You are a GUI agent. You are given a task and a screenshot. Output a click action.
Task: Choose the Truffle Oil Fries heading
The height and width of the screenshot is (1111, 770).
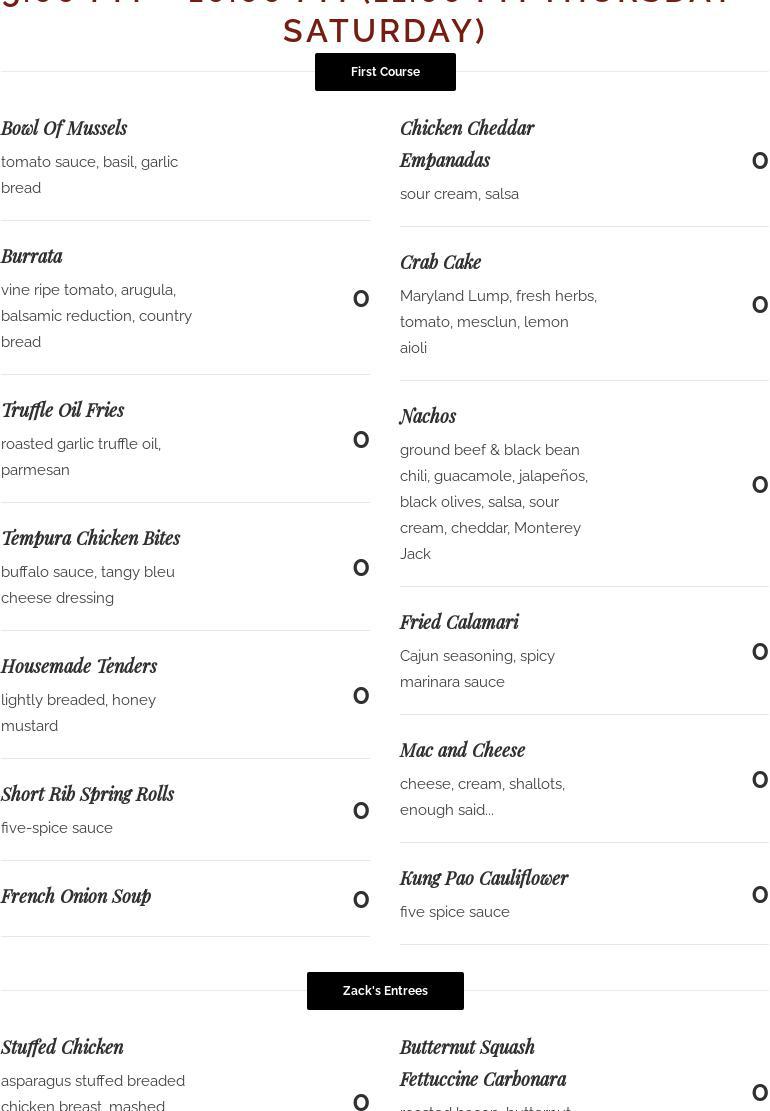point(63,410)
